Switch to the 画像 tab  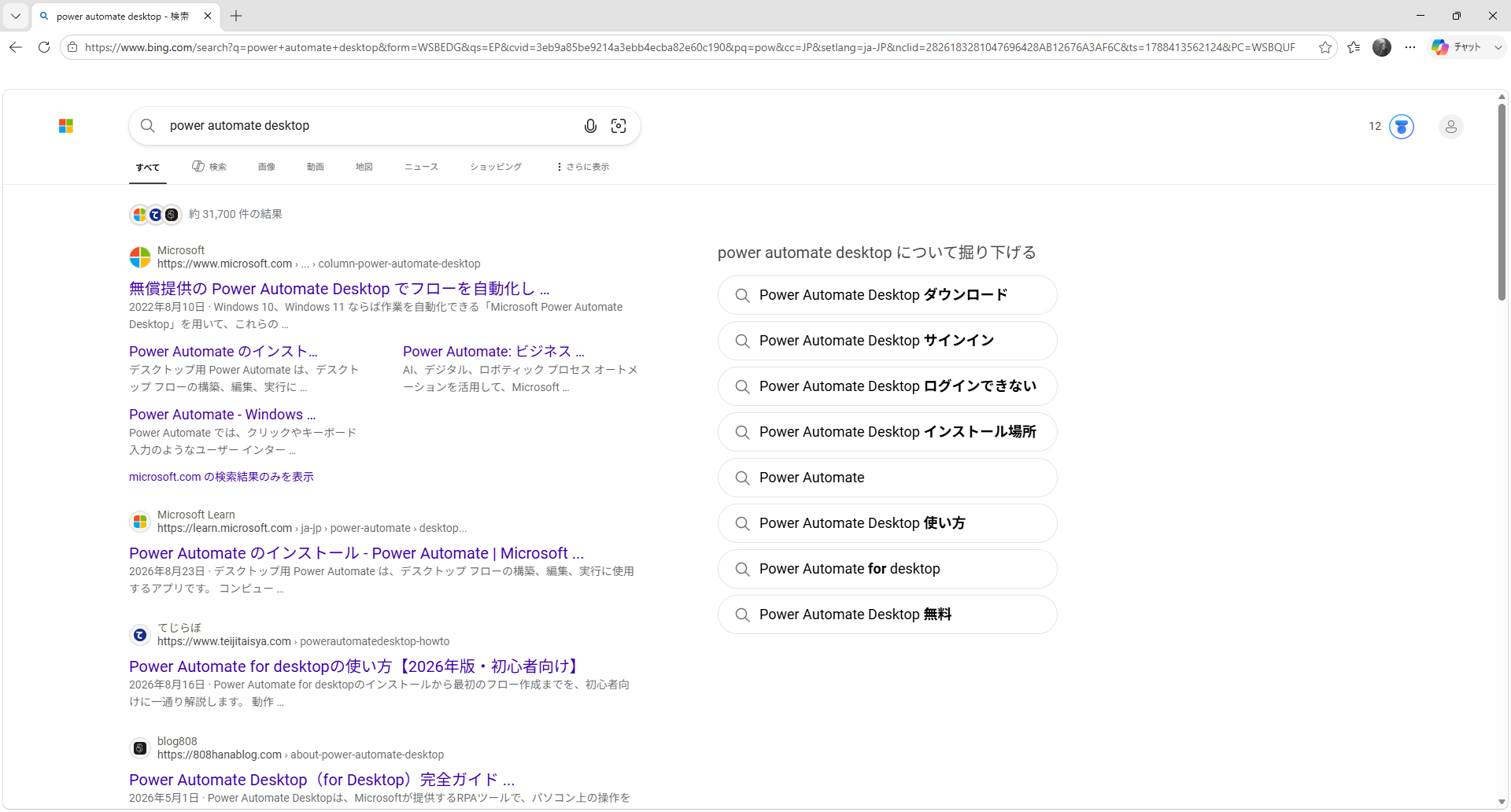click(267, 167)
